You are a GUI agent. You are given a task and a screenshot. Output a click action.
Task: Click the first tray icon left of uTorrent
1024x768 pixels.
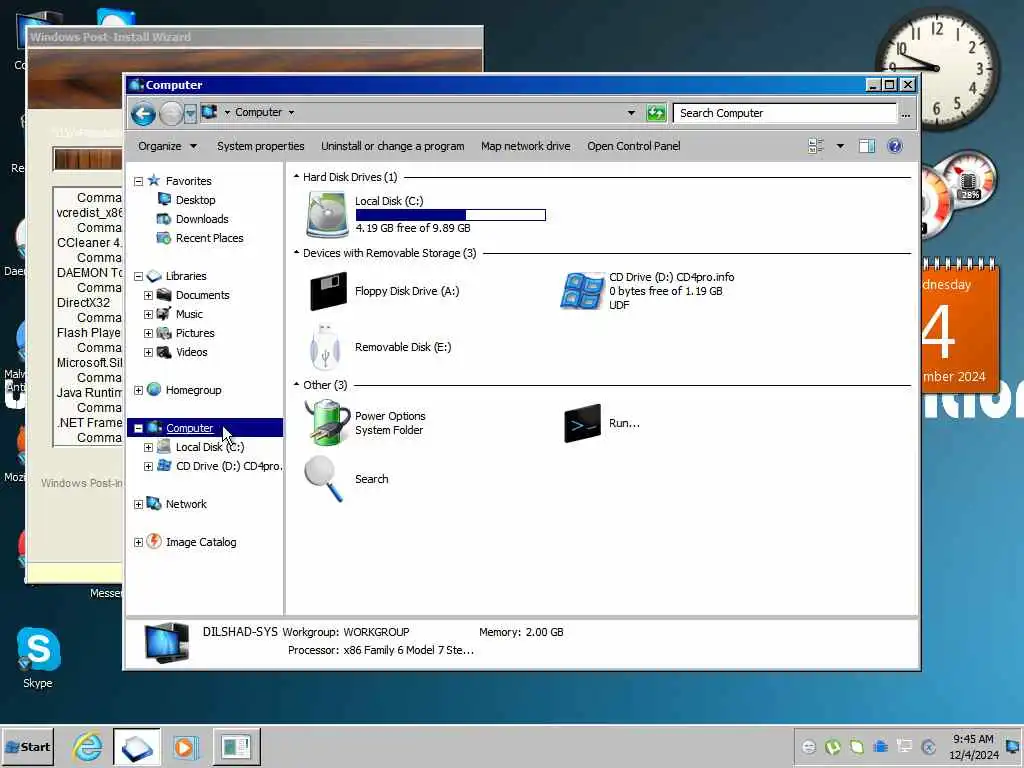pos(808,746)
